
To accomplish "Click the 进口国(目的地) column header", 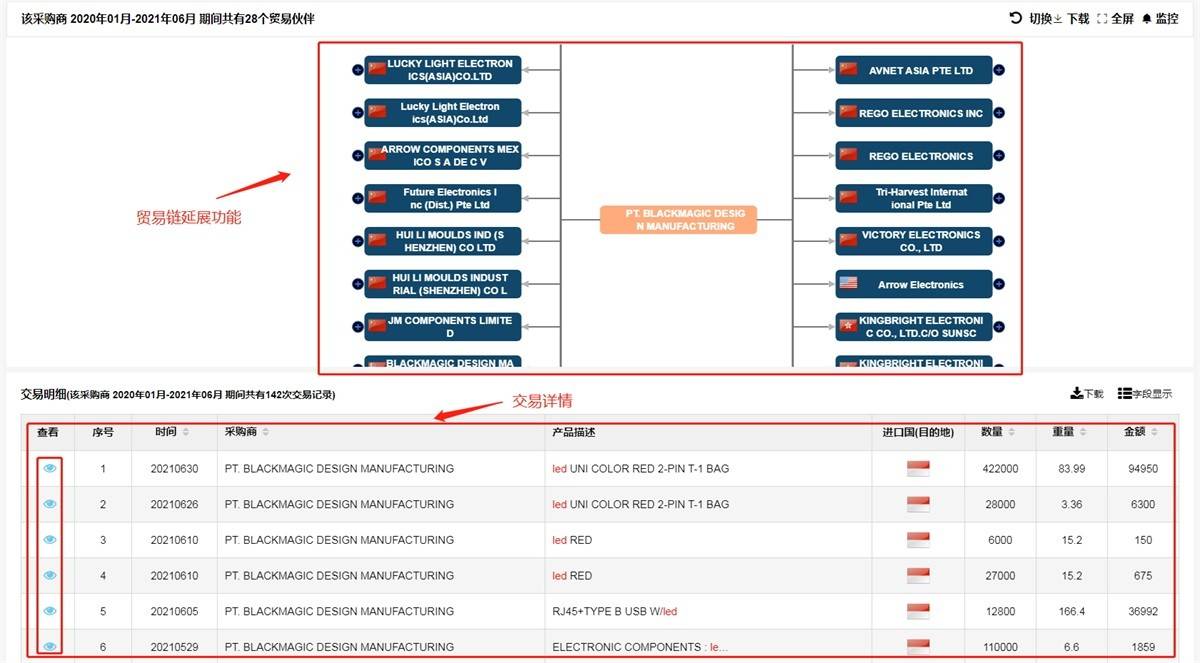I will pos(918,432).
